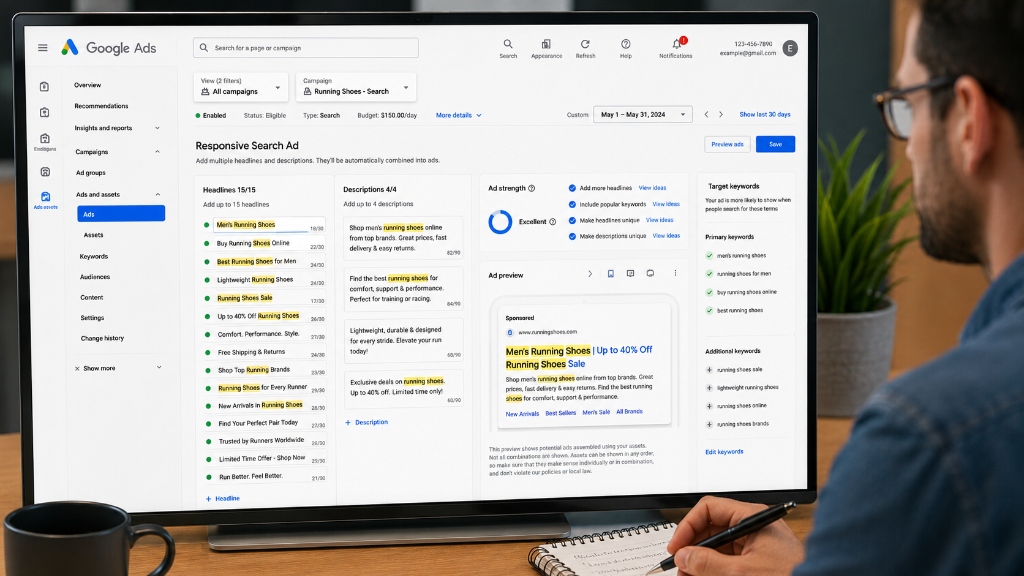Open the All campaigns view dropdown
The image size is (1024, 576).
[x=240, y=87]
